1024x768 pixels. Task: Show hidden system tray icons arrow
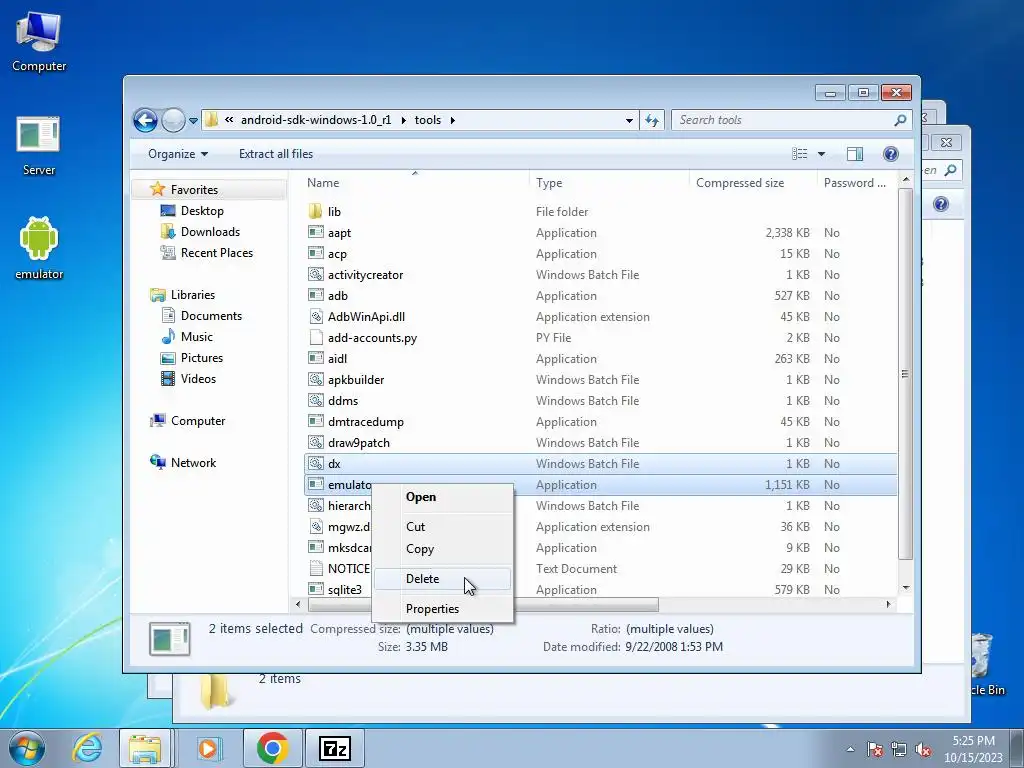pyautogui.click(x=850, y=749)
